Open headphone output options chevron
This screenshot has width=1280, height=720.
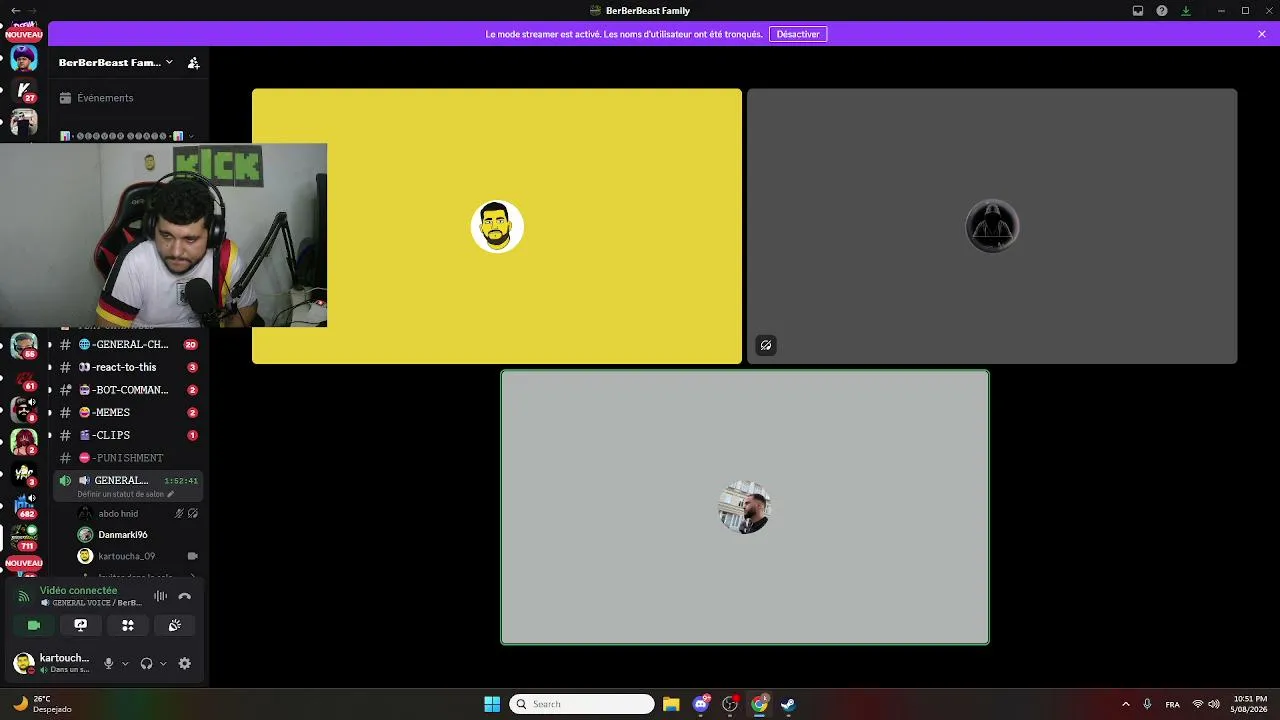click(163, 663)
